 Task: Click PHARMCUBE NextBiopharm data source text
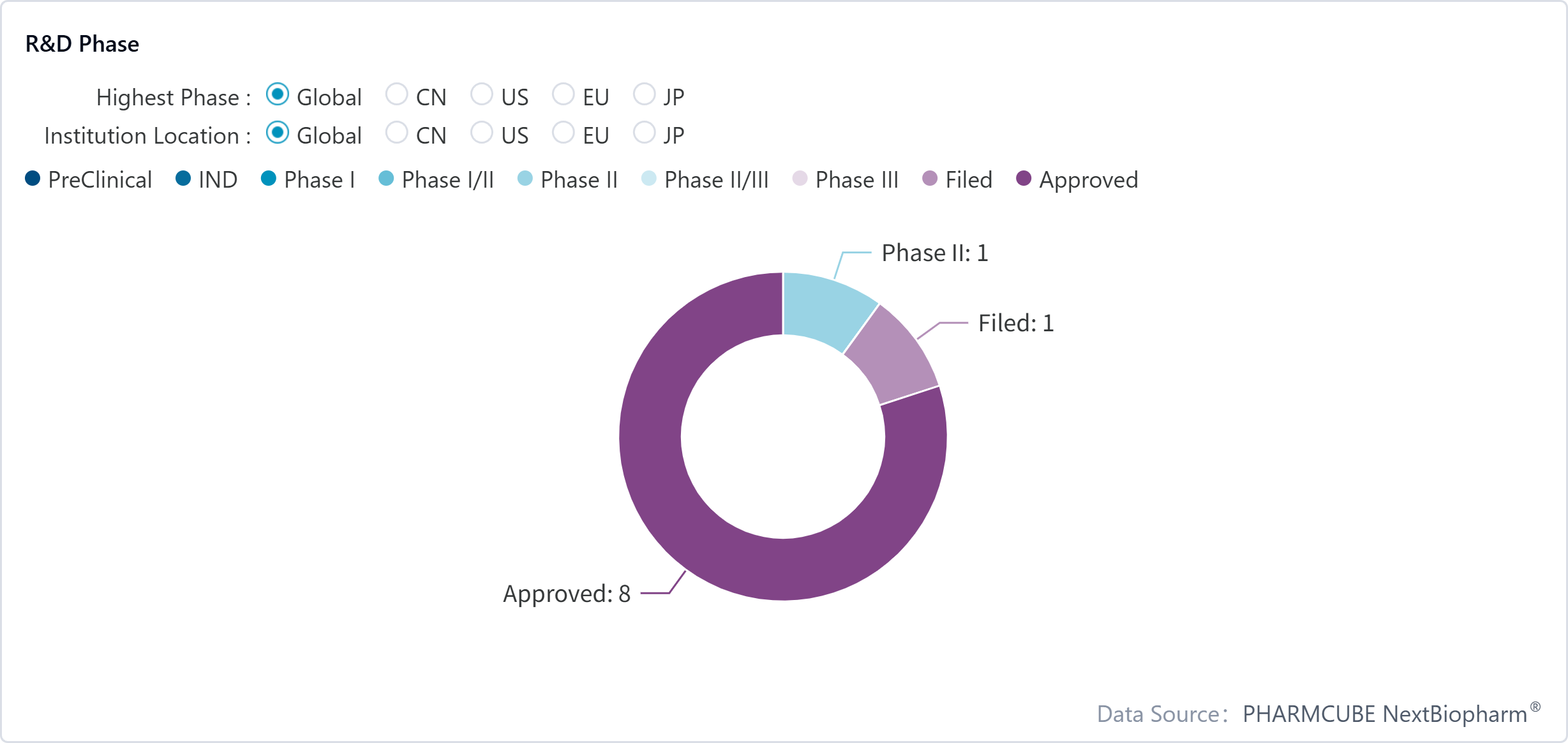pyautogui.click(x=1385, y=714)
